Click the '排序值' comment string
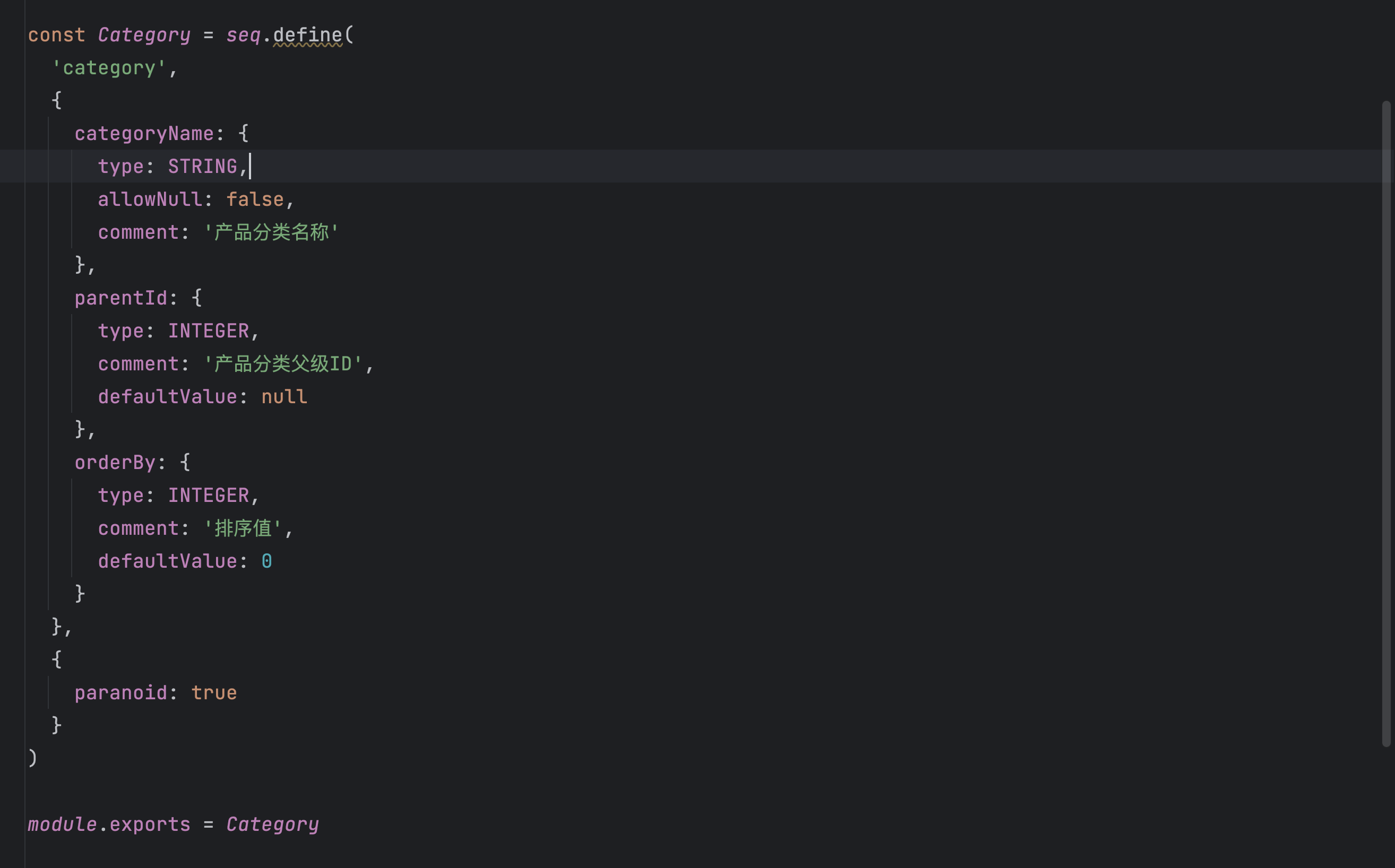 point(243,528)
